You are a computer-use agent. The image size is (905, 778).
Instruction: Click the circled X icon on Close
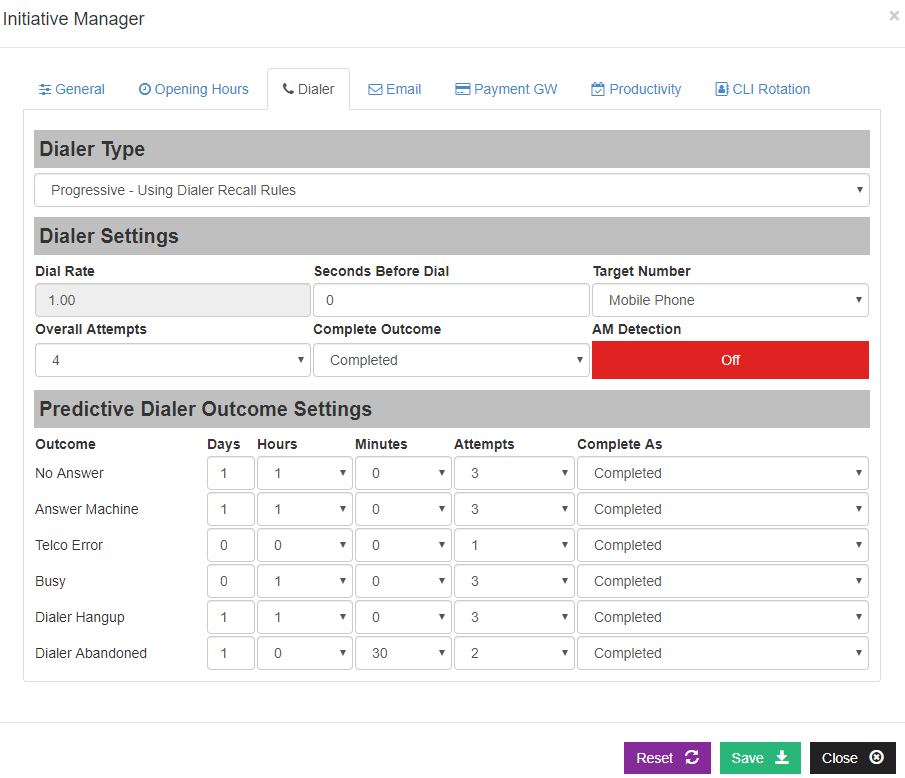click(x=877, y=757)
